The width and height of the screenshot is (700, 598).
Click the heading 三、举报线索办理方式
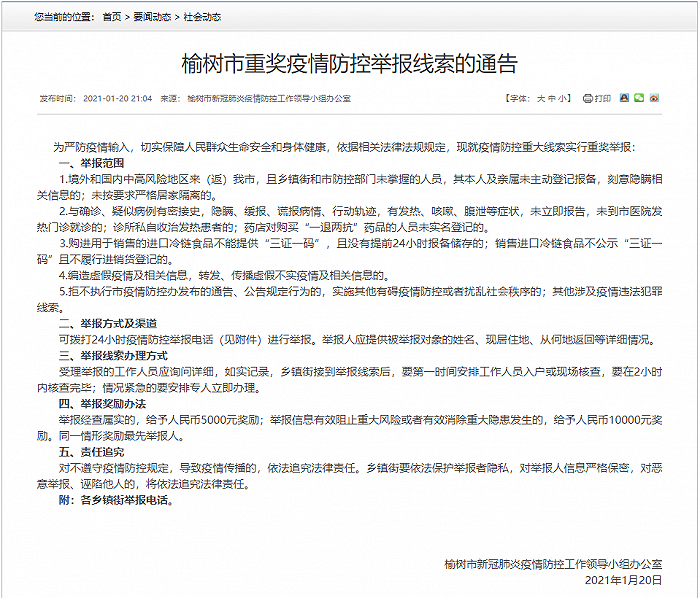pos(113,356)
